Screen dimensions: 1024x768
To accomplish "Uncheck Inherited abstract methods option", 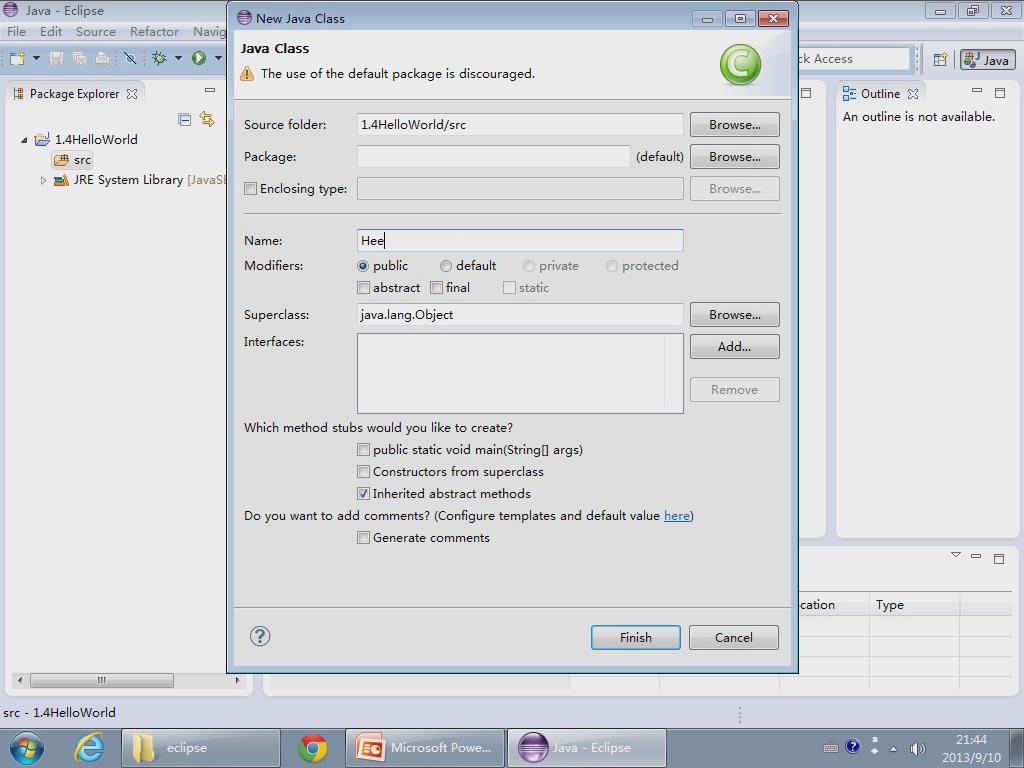I will [x=363, y=494].
